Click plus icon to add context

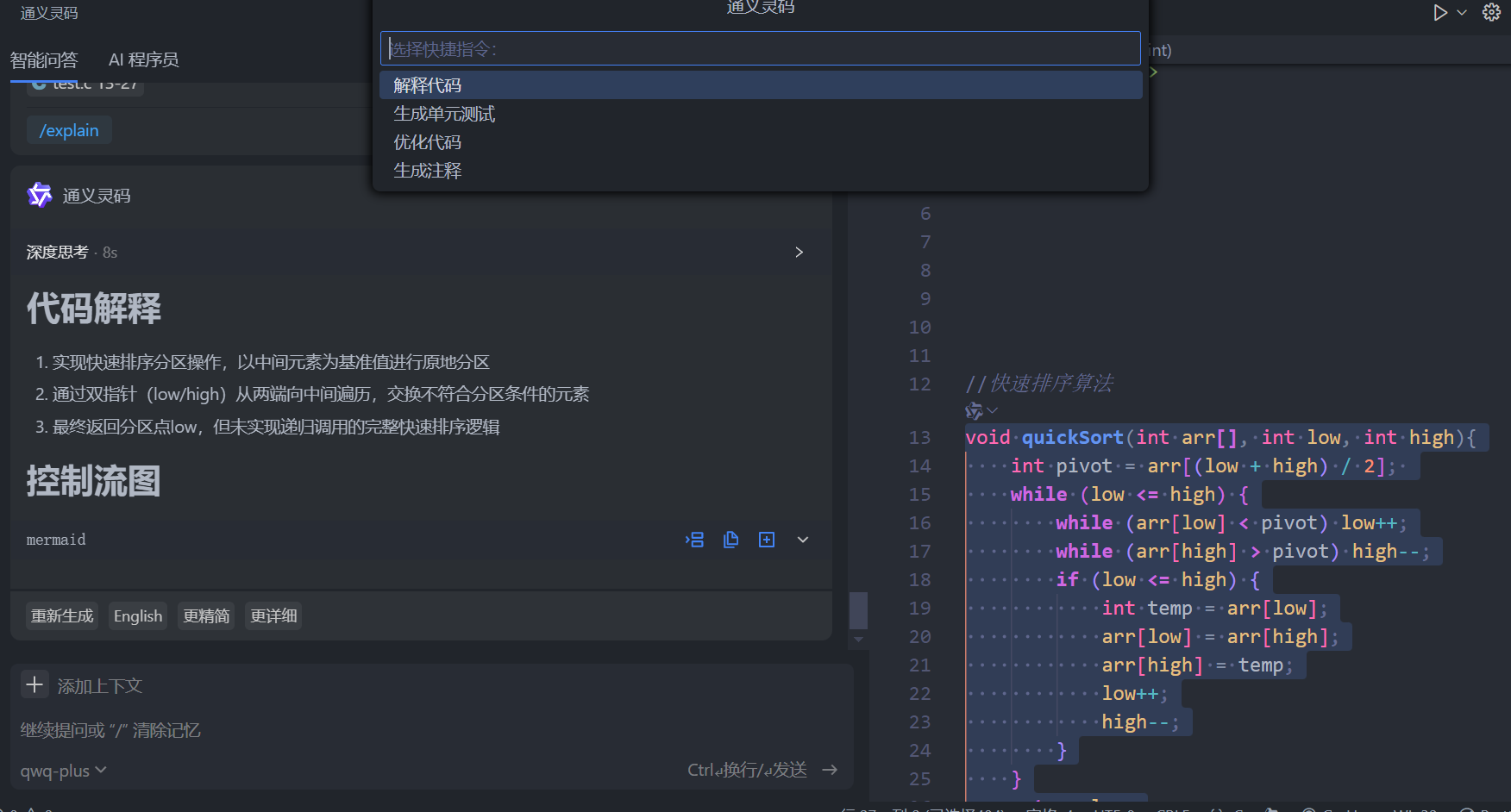(34, 685)
